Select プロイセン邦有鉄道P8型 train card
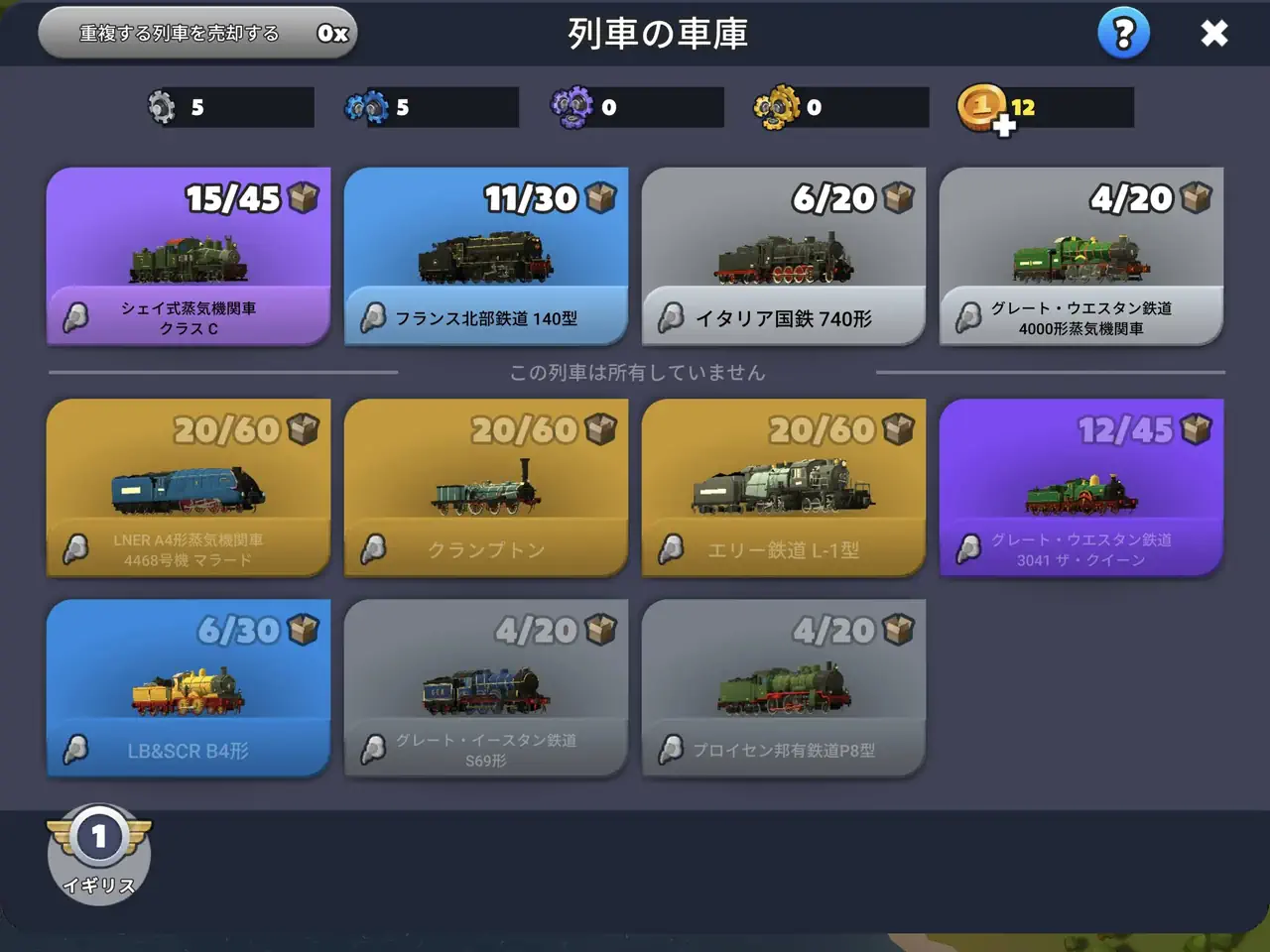1270x952 pixels. point(784,688)
